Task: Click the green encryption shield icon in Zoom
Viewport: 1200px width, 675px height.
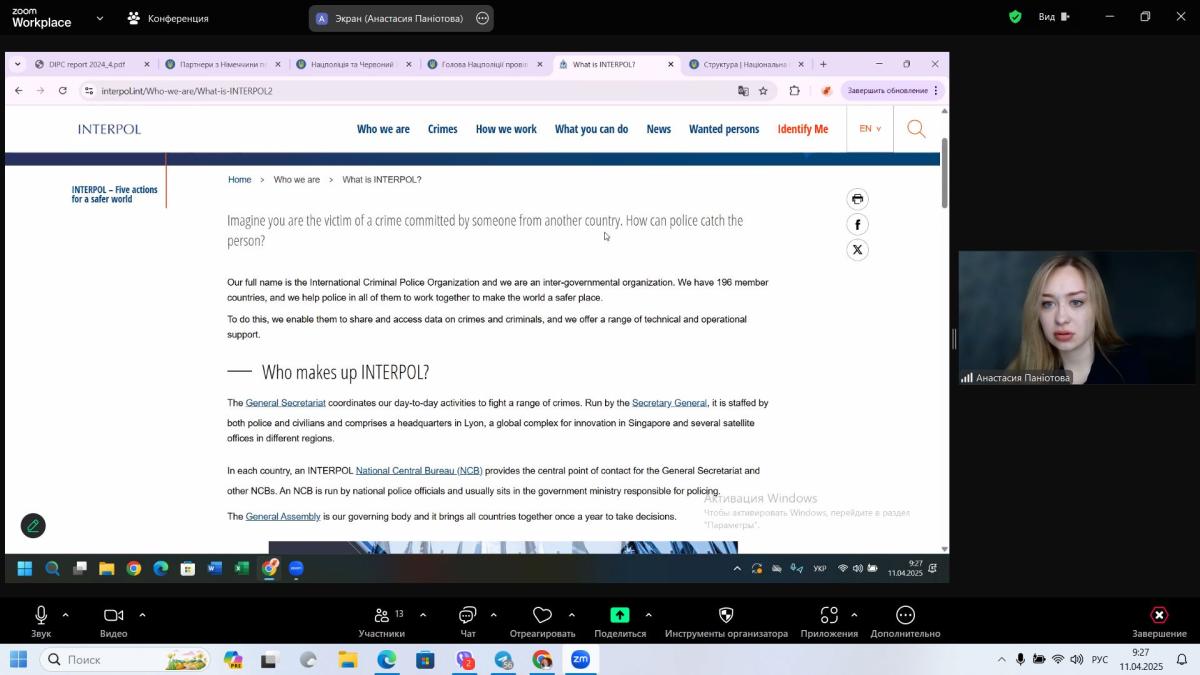Action: [x=1015, y=17]
